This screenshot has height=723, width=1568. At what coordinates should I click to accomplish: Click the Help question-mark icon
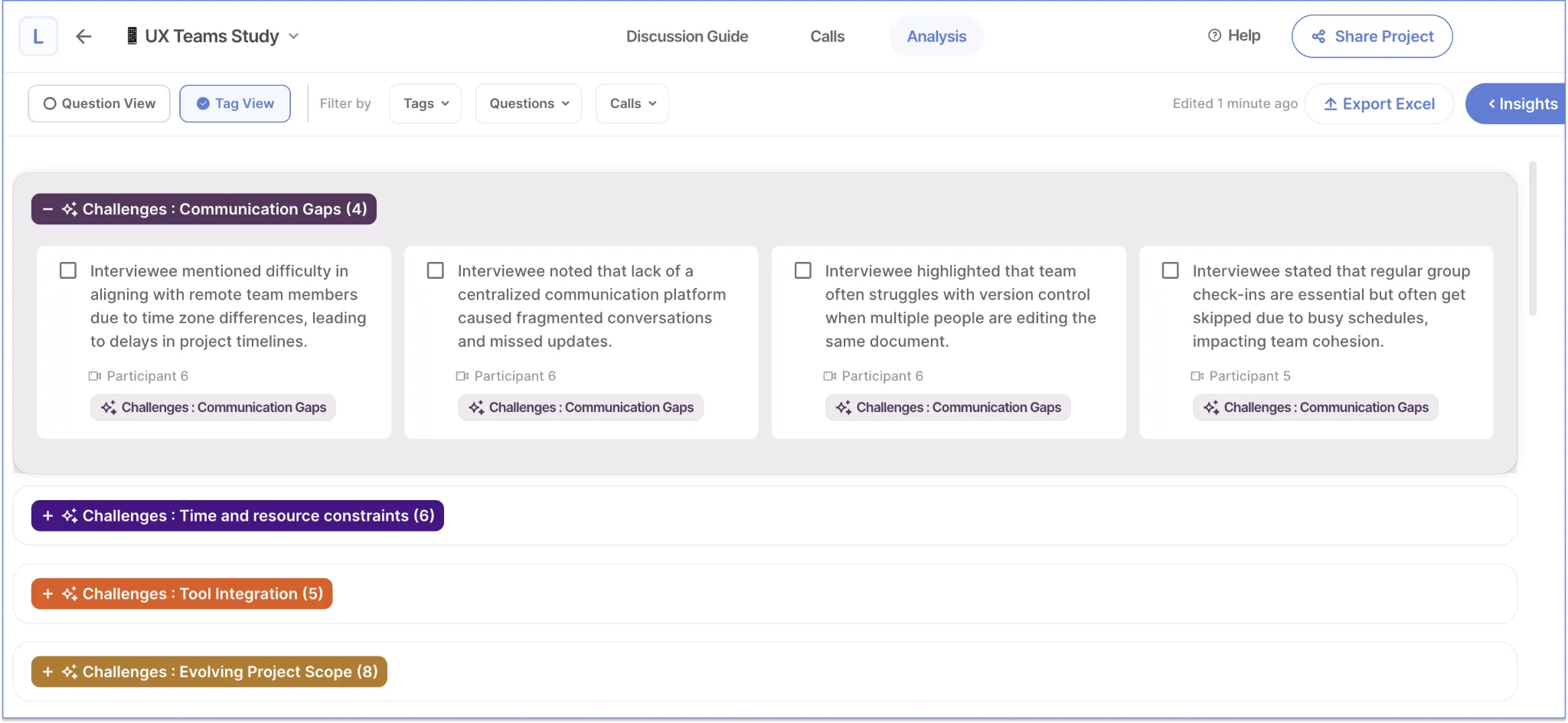click(1214, 35)
